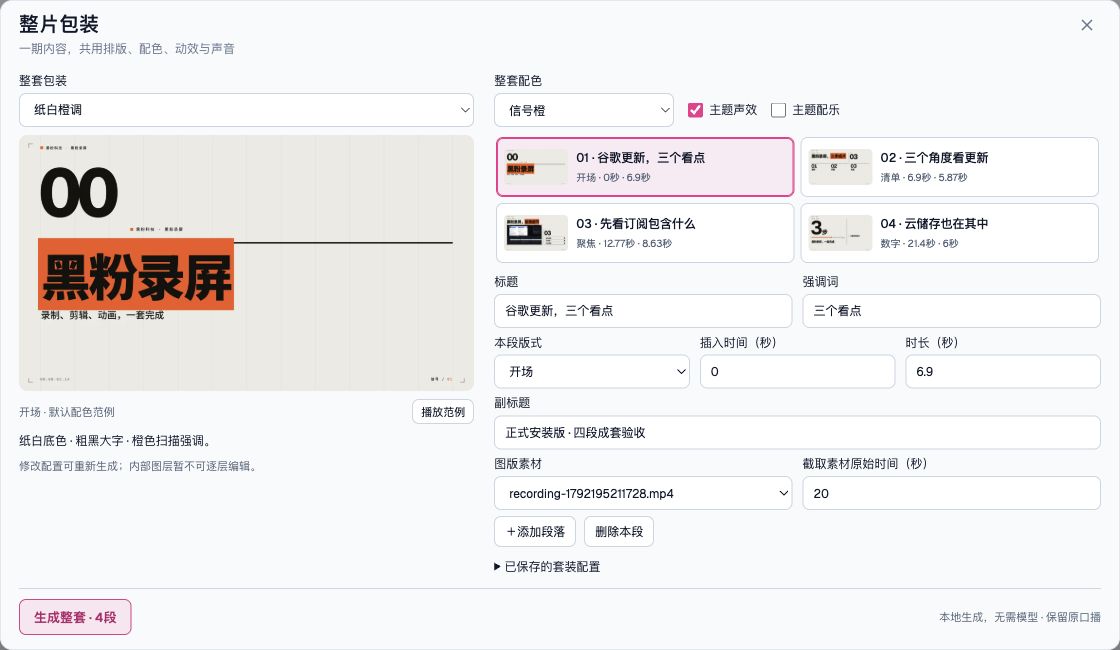Click thumbnail of segment 04 number card
The image size is (1120, 650).
coord(840,233)
